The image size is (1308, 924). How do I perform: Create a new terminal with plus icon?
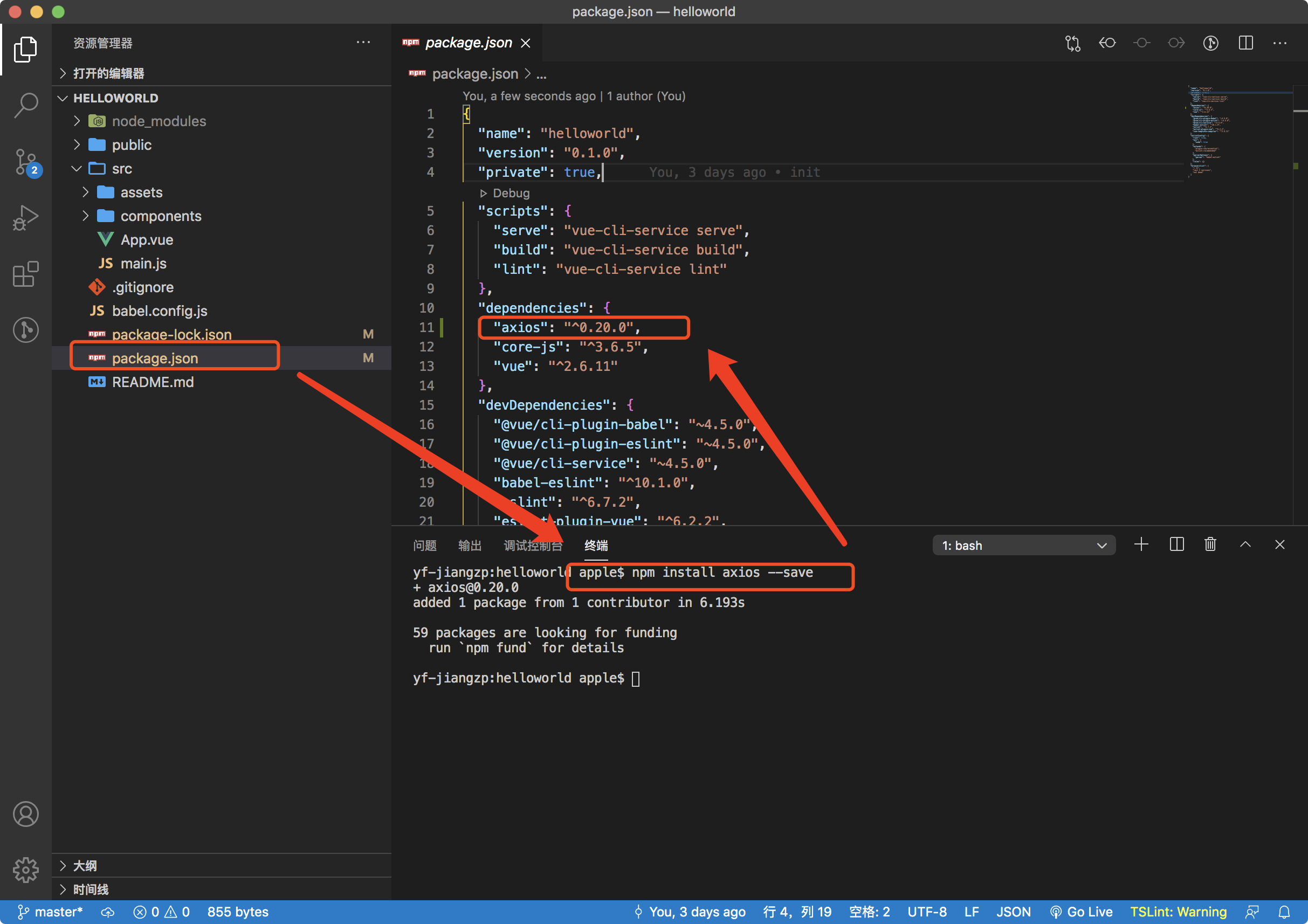tap(1141, 544)
